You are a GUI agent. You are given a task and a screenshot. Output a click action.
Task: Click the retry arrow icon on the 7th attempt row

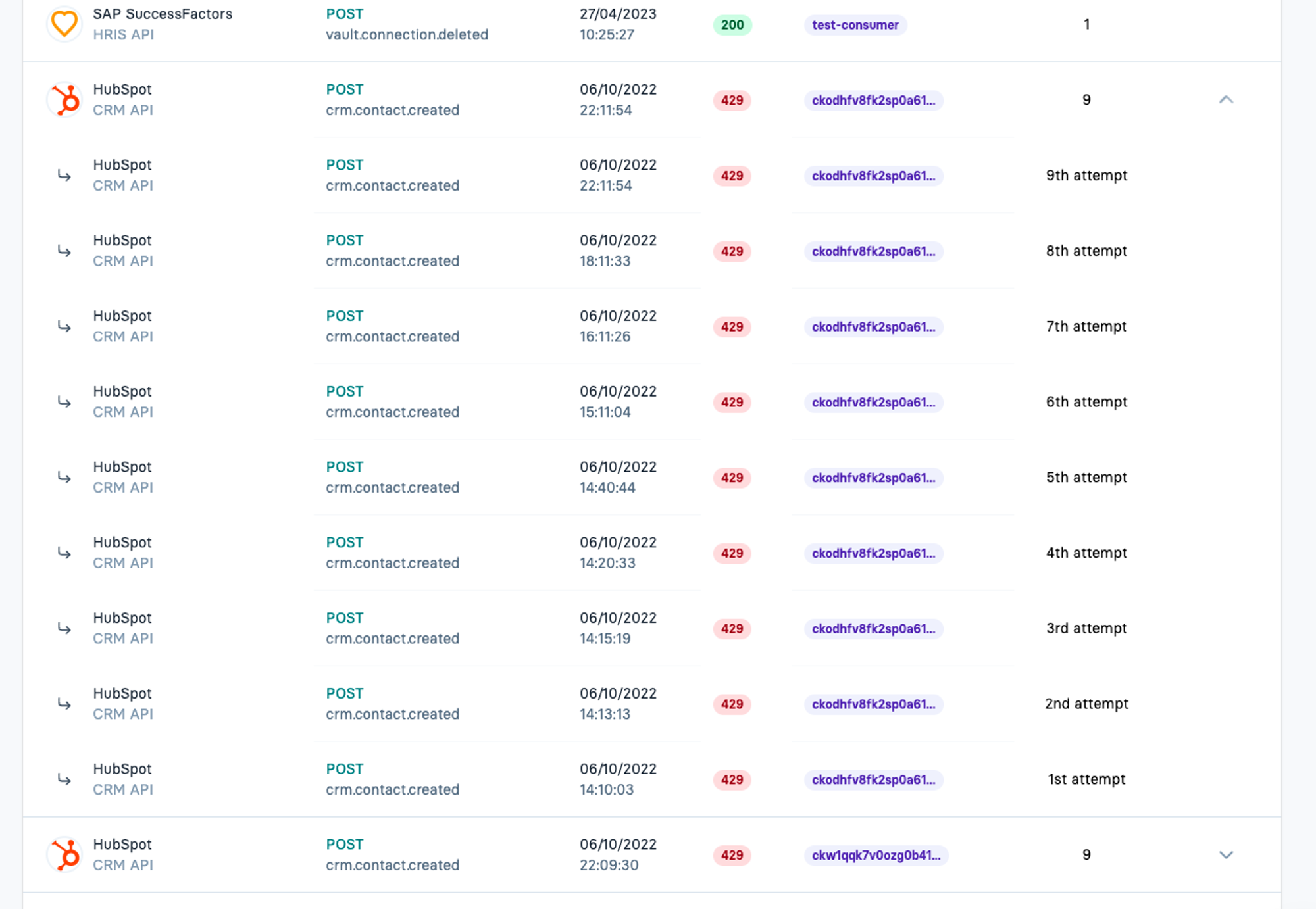[64, 327]
